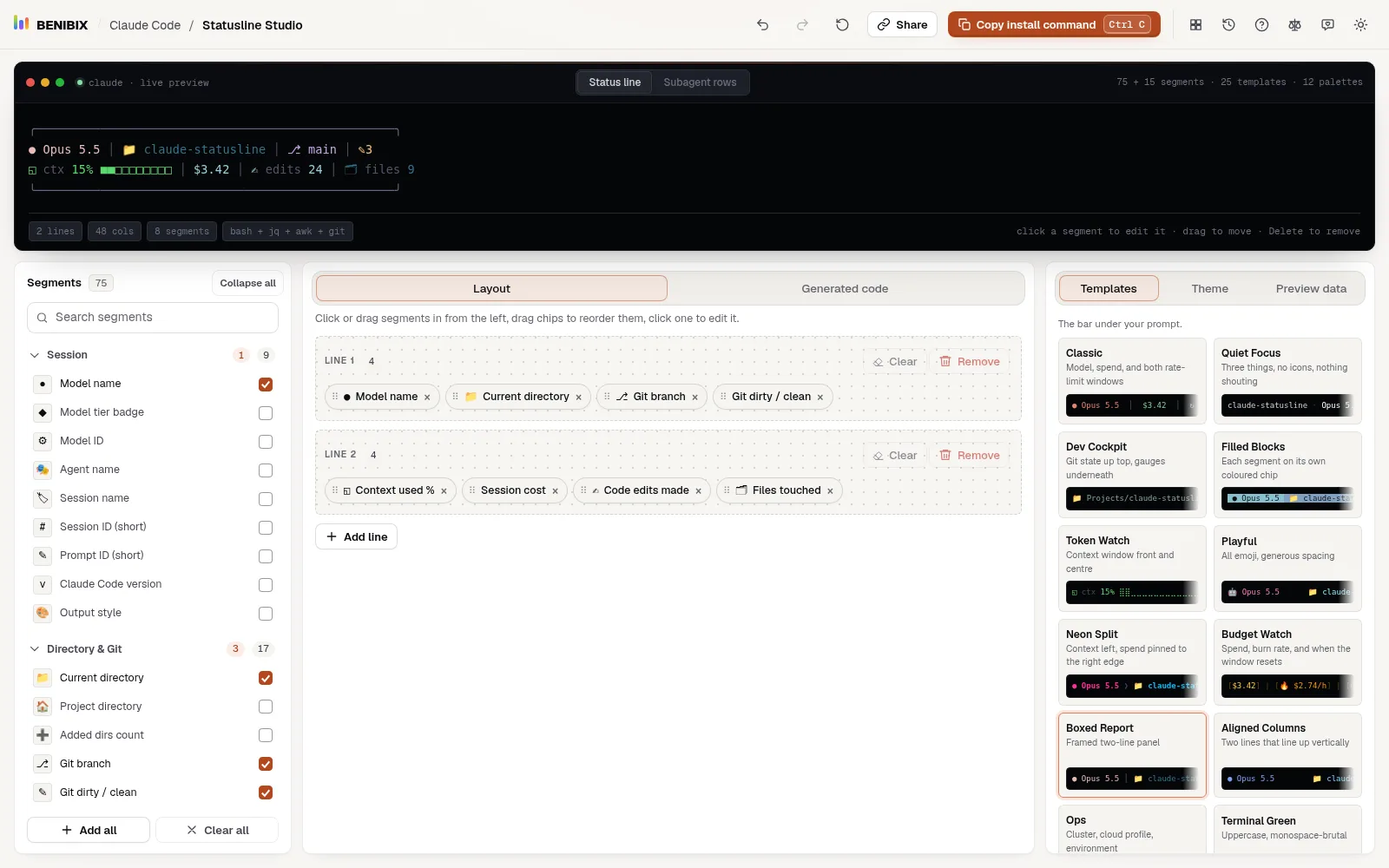1389x868 pixels.
Task: Remove the Code edits made chip
Action: tap(698, 491)
